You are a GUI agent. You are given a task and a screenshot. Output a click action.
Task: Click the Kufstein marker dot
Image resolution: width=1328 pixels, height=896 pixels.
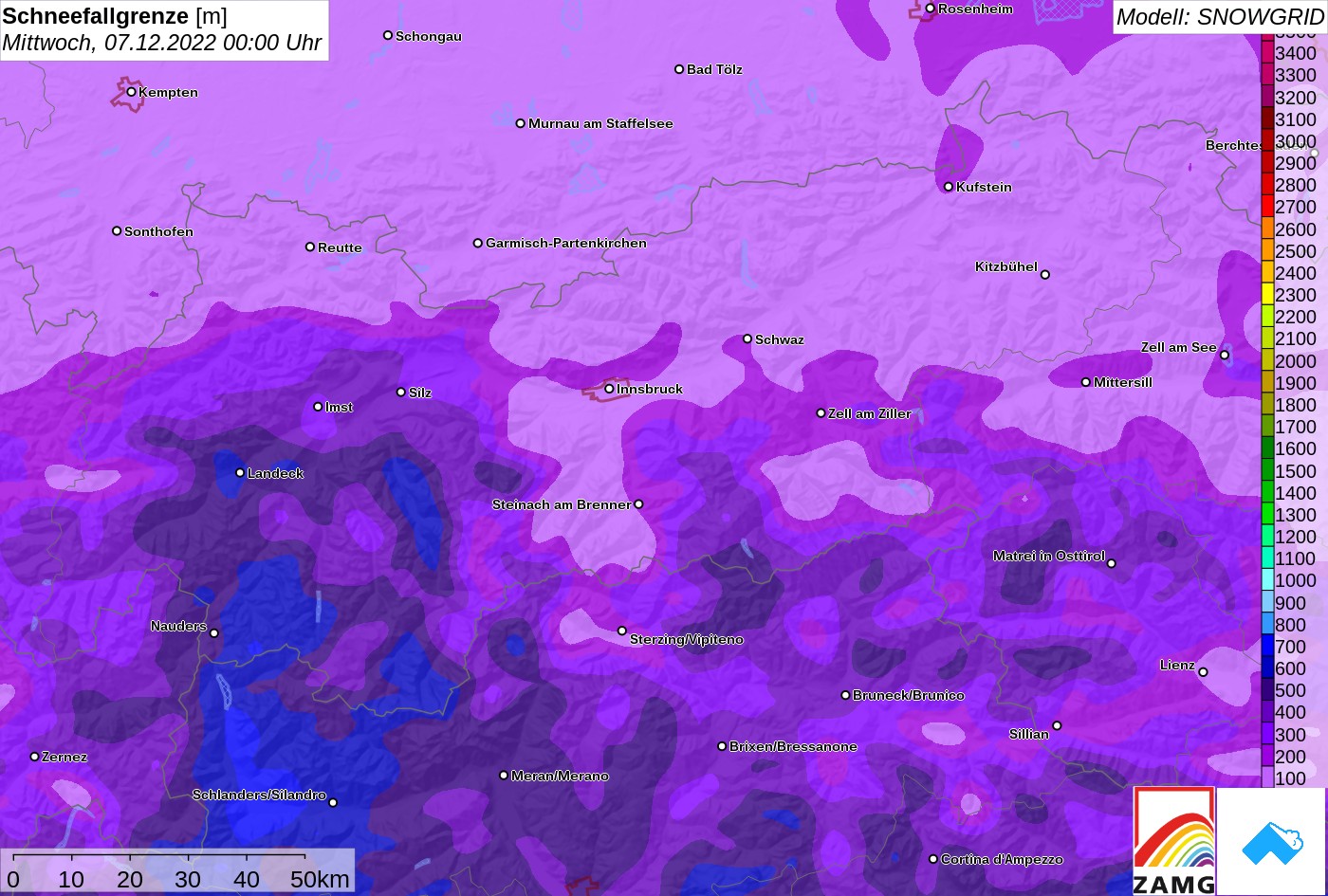pos(949,187)
